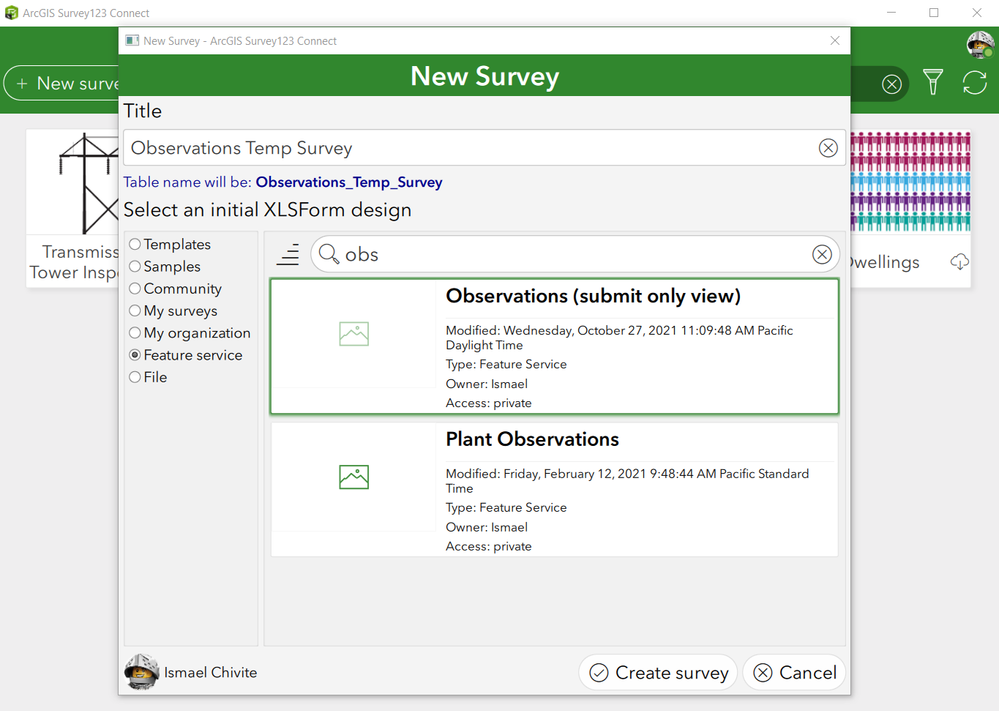Click the filter funnel icon

[x=933, y=82]
